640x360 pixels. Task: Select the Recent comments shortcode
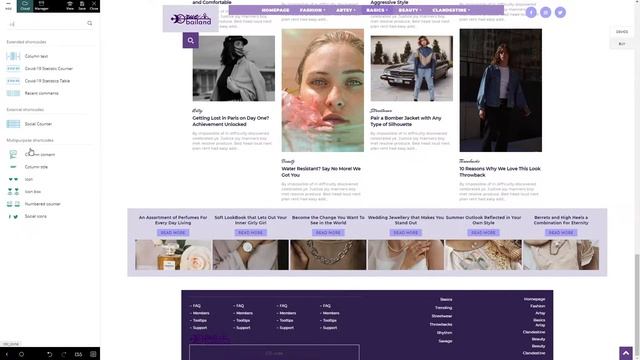(32, 93)
